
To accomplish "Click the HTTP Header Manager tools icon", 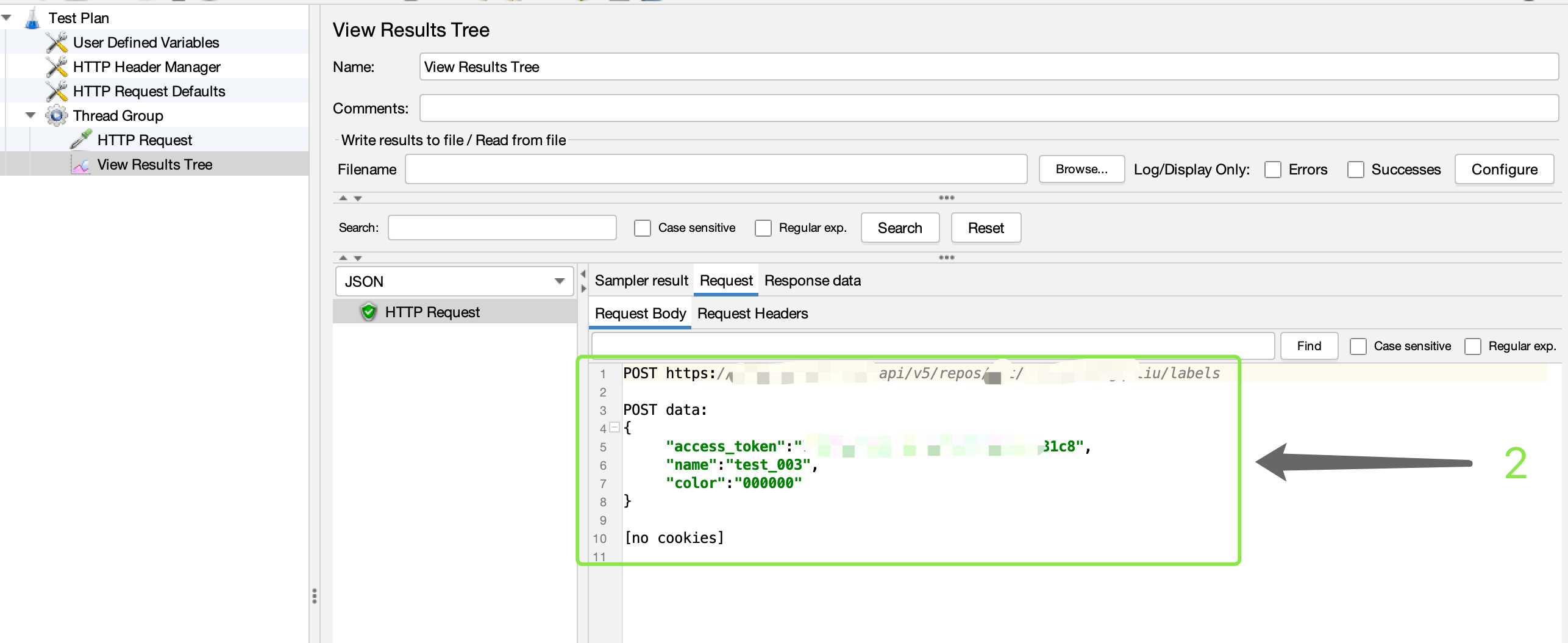I will click(57, 67).
